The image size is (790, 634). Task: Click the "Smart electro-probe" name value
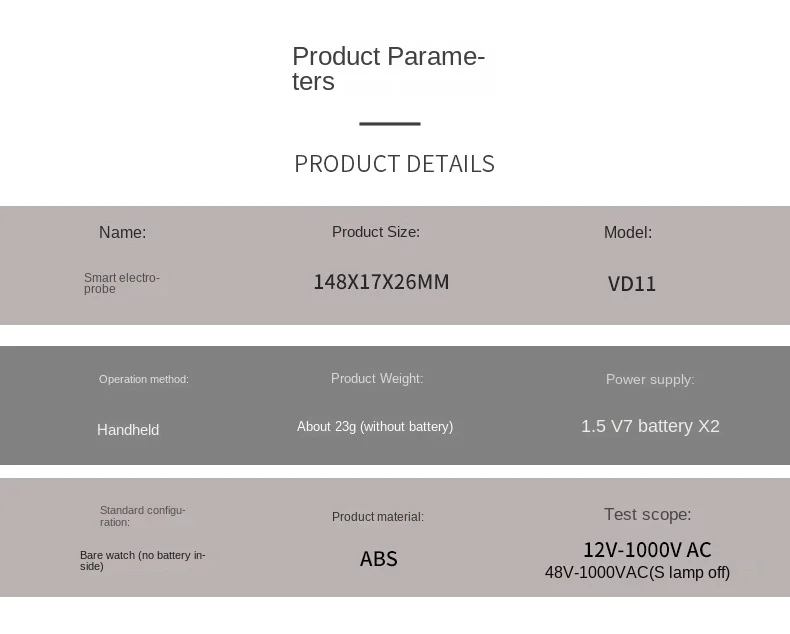point(121,283)
